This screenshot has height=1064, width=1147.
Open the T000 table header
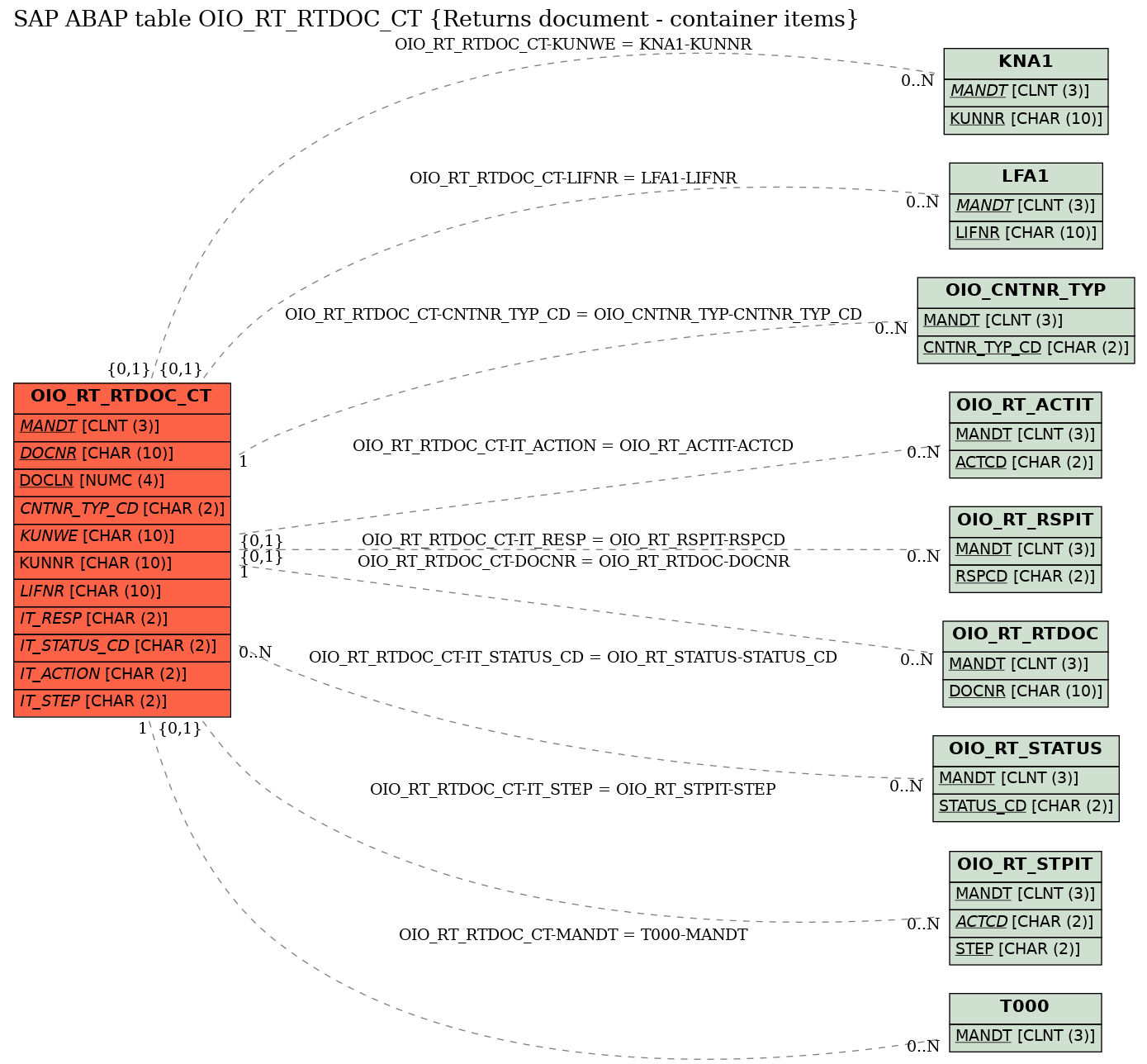pos(1026,1007)
